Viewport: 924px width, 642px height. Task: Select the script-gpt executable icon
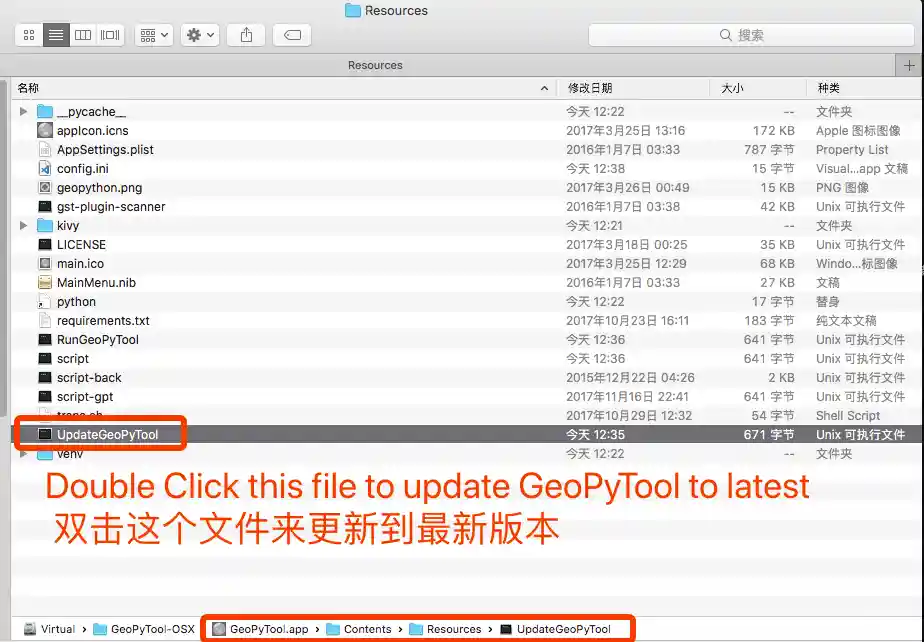point(45,396)
